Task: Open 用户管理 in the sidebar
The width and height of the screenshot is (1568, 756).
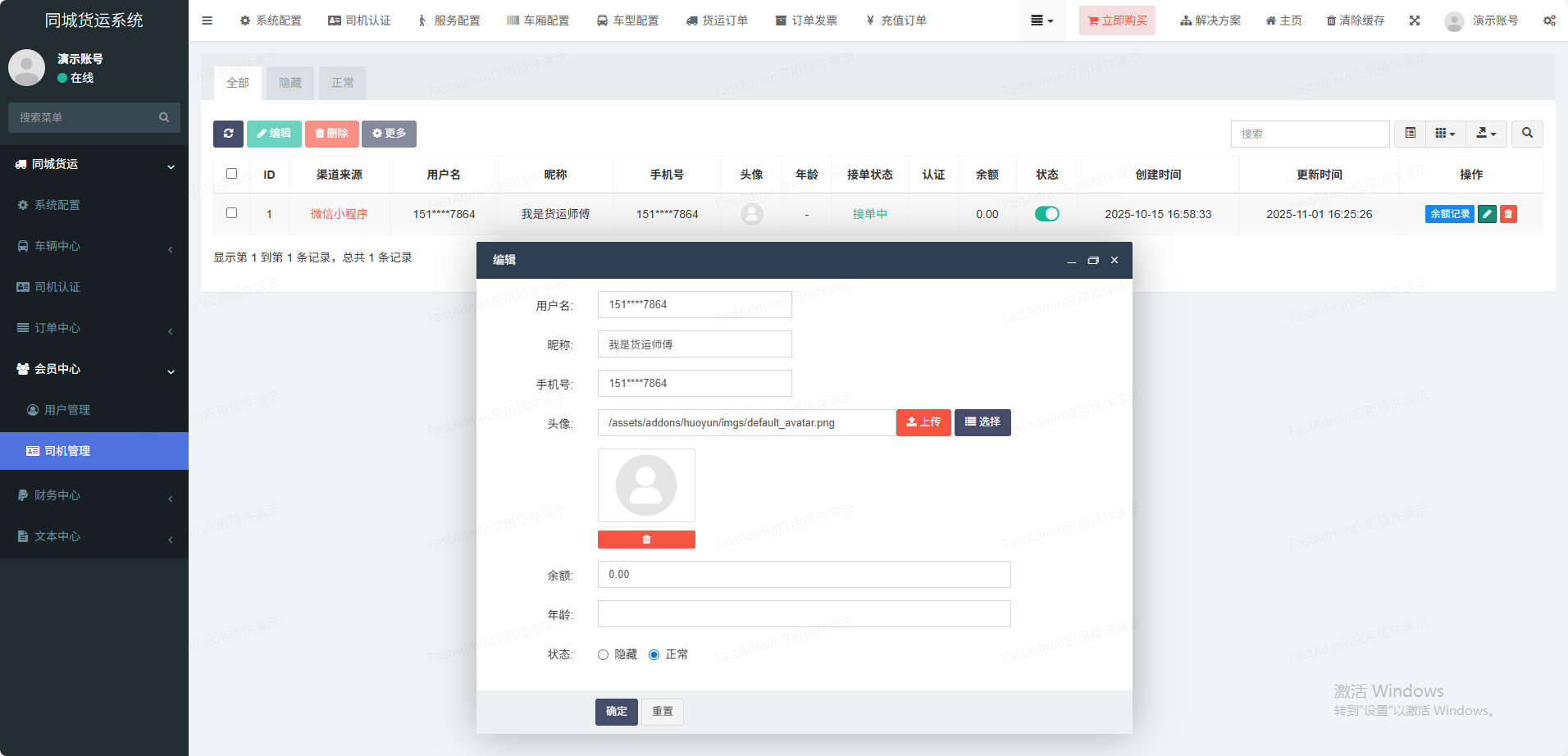Action: point(67,410)
